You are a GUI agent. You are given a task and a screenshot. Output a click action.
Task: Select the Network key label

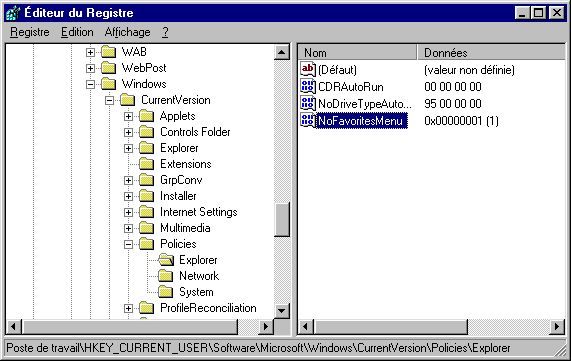[x=199, y=276]
